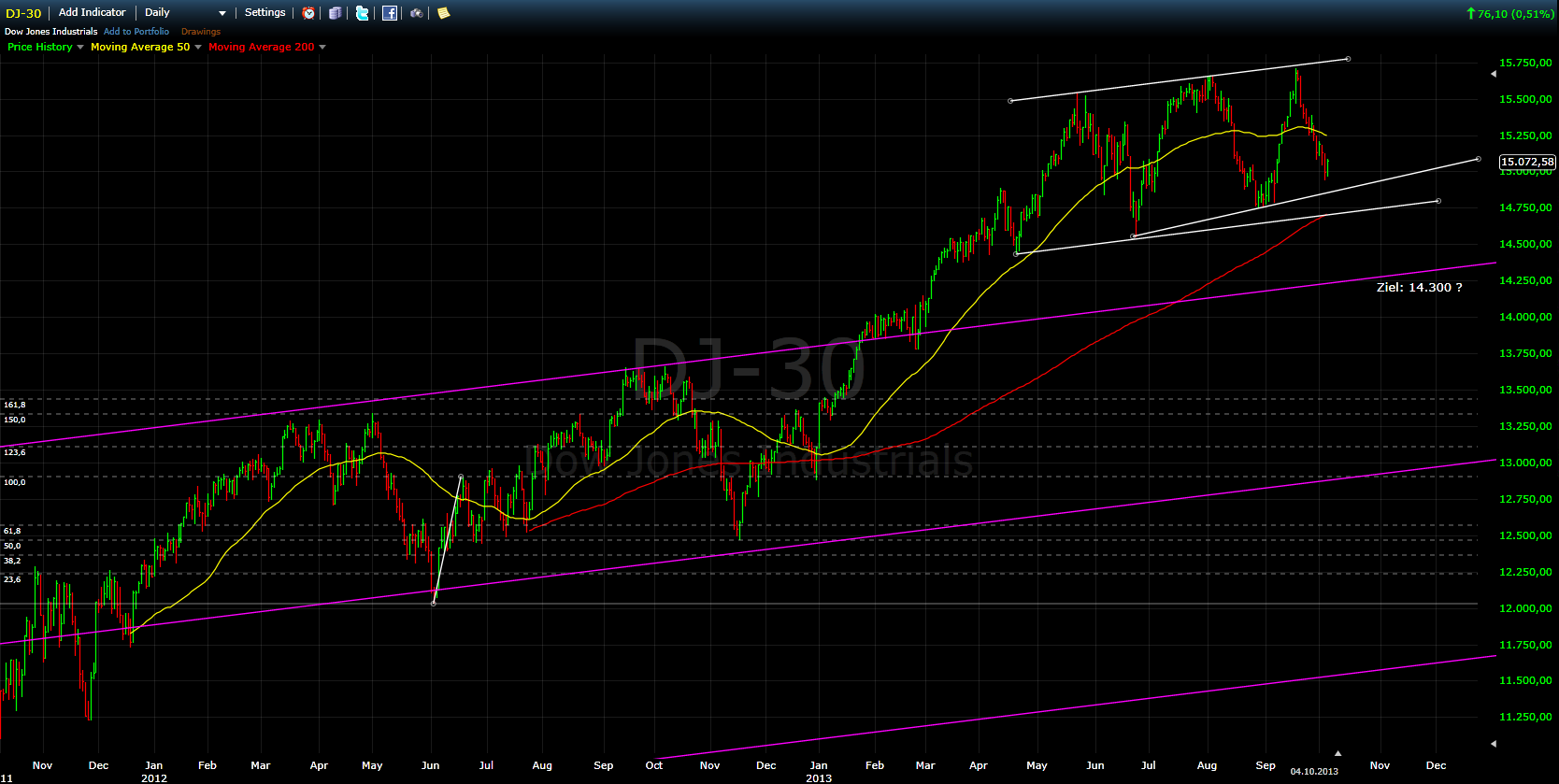This screenshot has height=784, width=1559.
Task: Click the Add to Portfolio link
Action: 136,32
